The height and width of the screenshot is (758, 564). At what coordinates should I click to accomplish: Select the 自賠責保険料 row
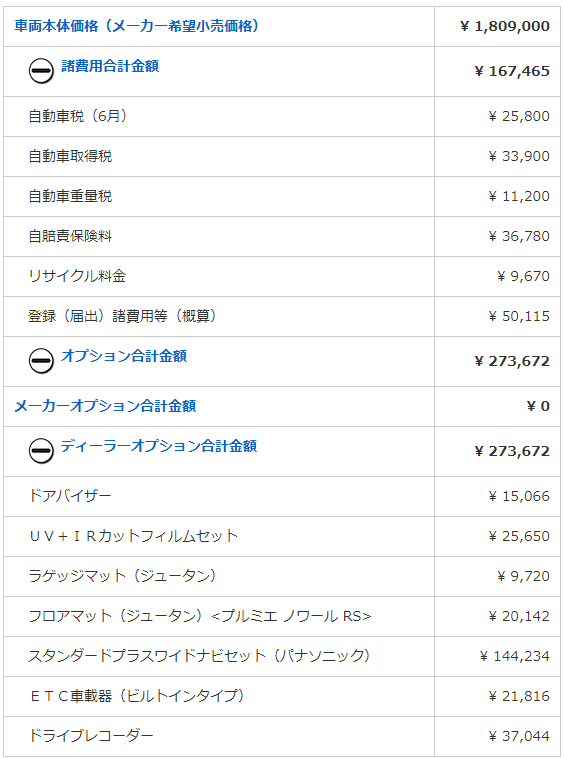[282, 236]
